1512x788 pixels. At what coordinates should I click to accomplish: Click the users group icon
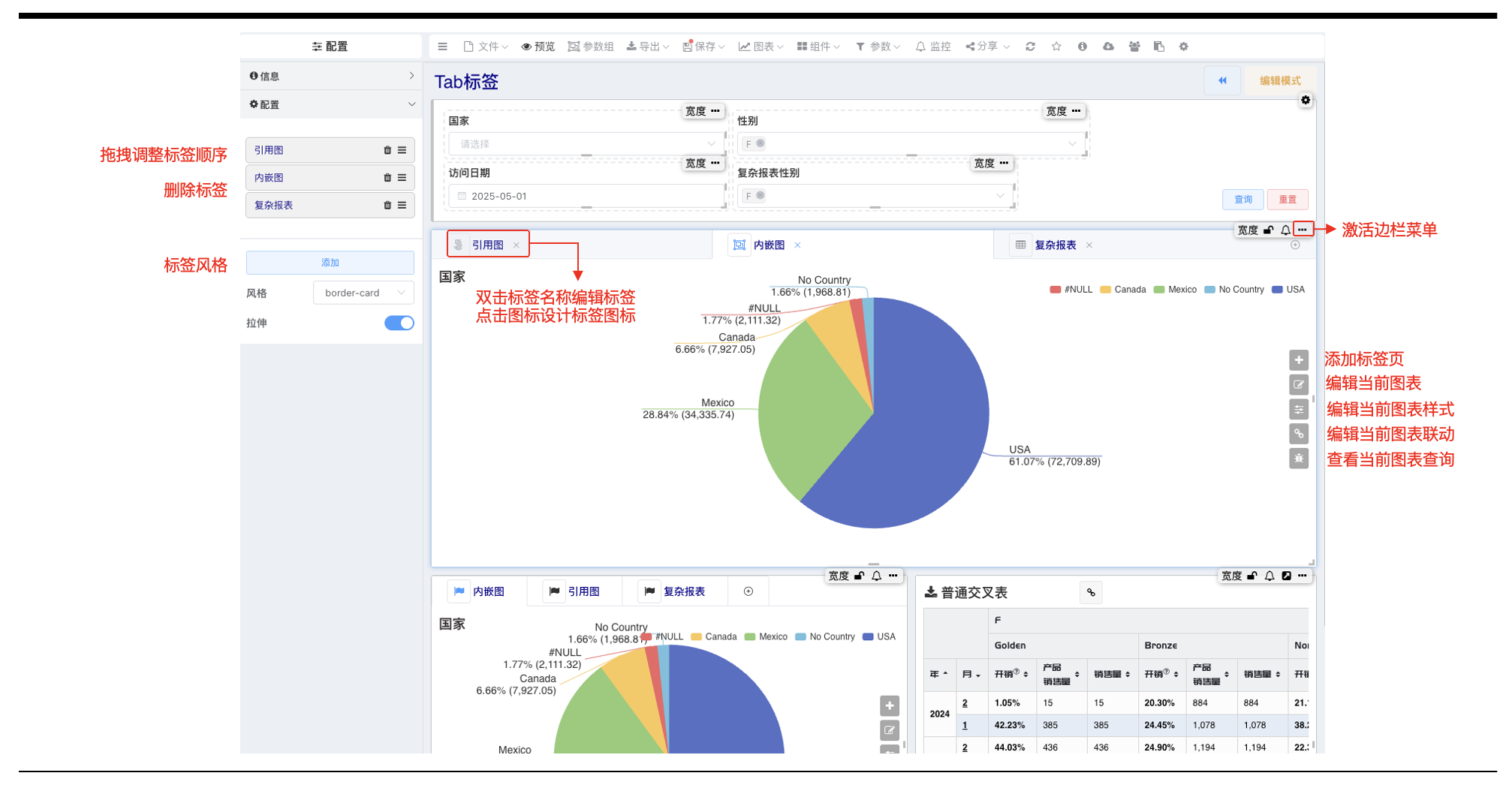coord(1134,47)
